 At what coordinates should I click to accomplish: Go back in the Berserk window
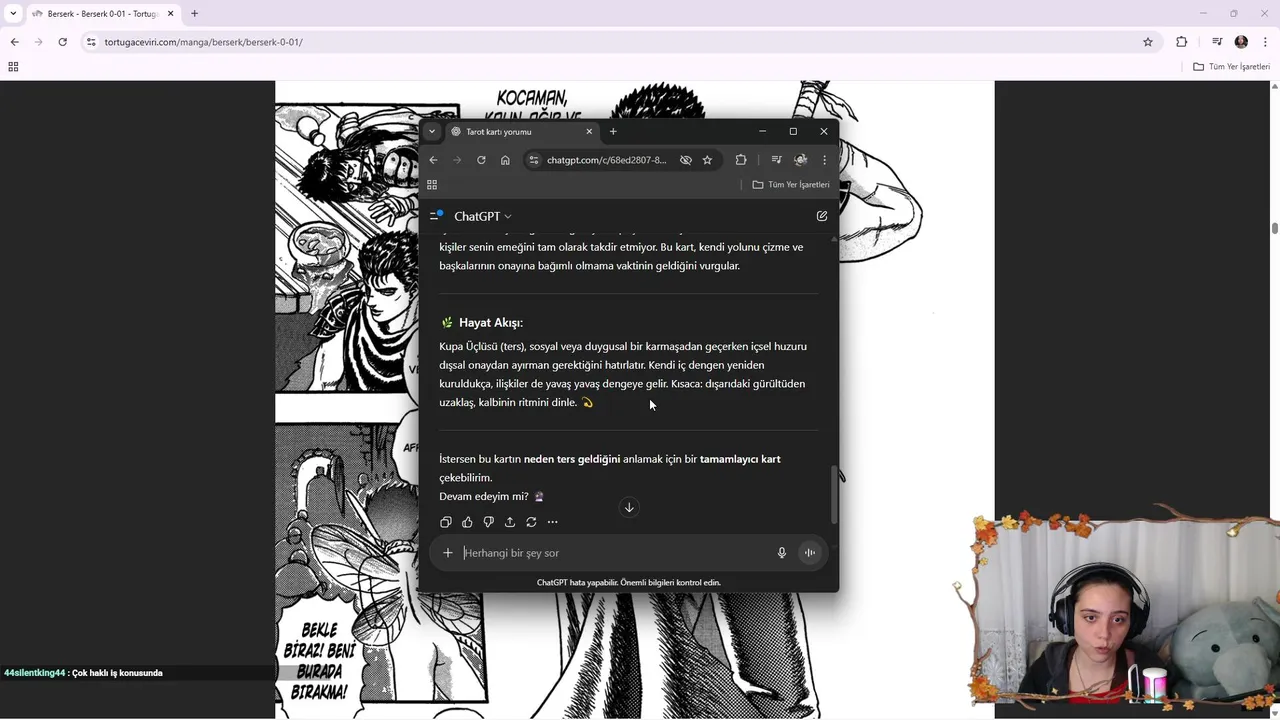coord(14,42)
